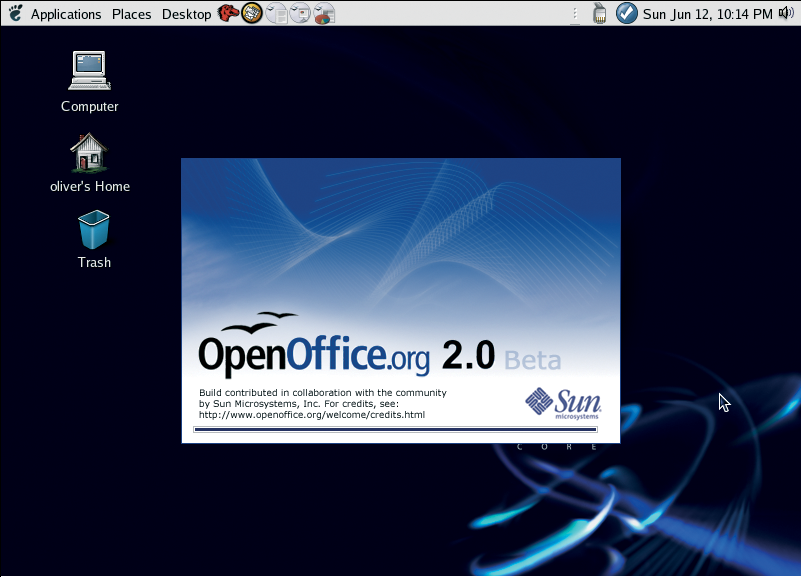Launch the OpenOffice Calc panel launcher
801x577 pixels.
pos(324,13)
